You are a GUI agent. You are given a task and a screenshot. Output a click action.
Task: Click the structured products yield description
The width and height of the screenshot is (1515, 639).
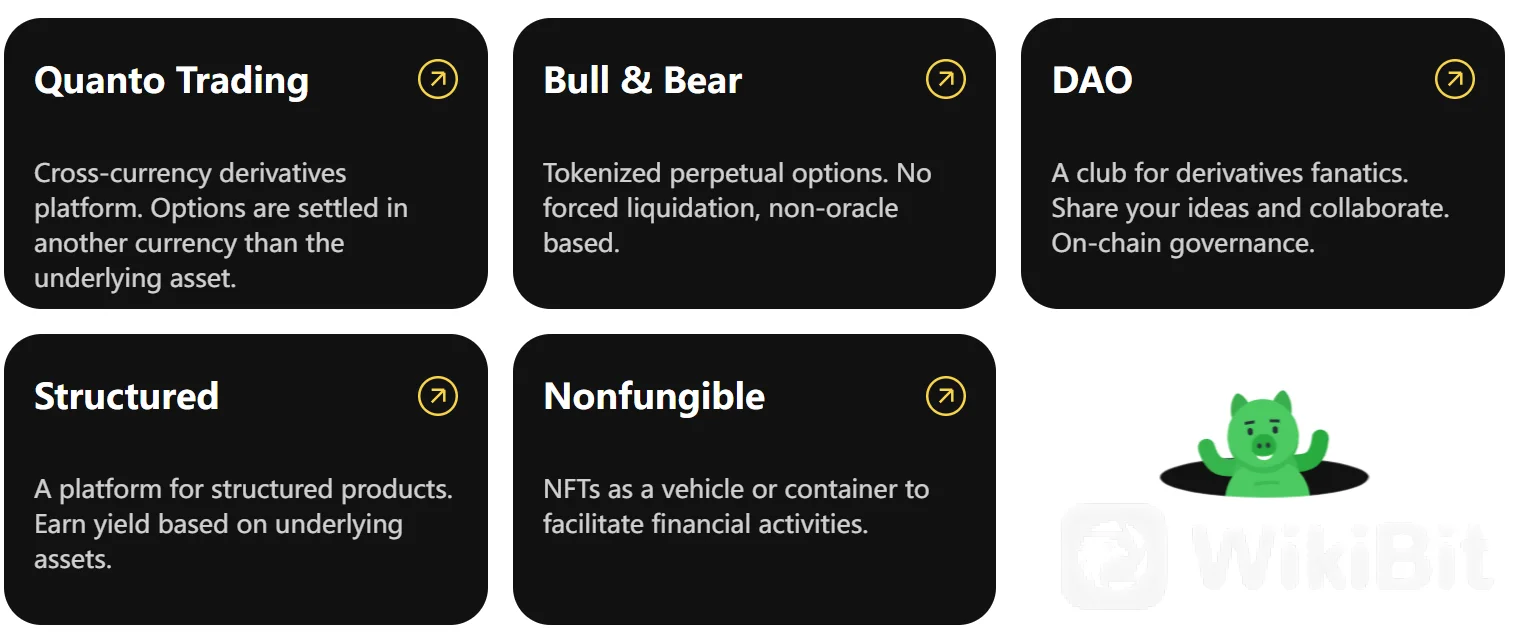(x=243, y=524)
